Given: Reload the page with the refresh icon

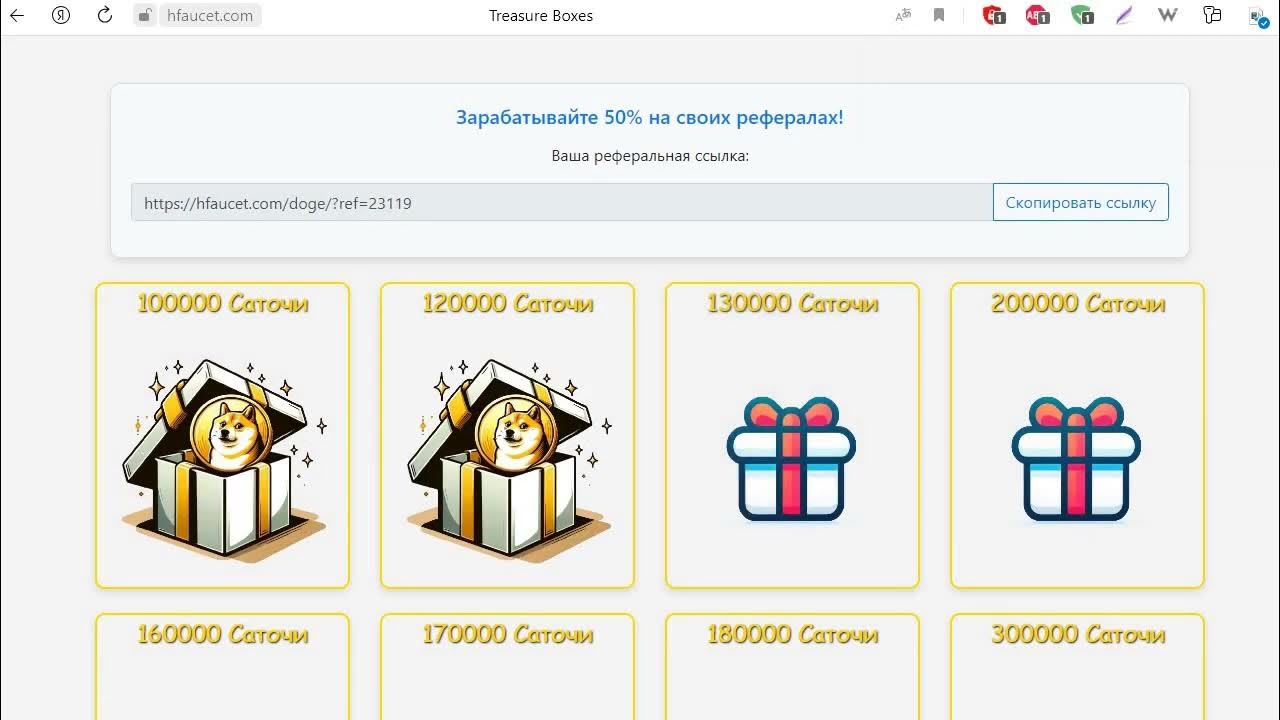Looking at the screenshot, I should [x=105, y=15].
